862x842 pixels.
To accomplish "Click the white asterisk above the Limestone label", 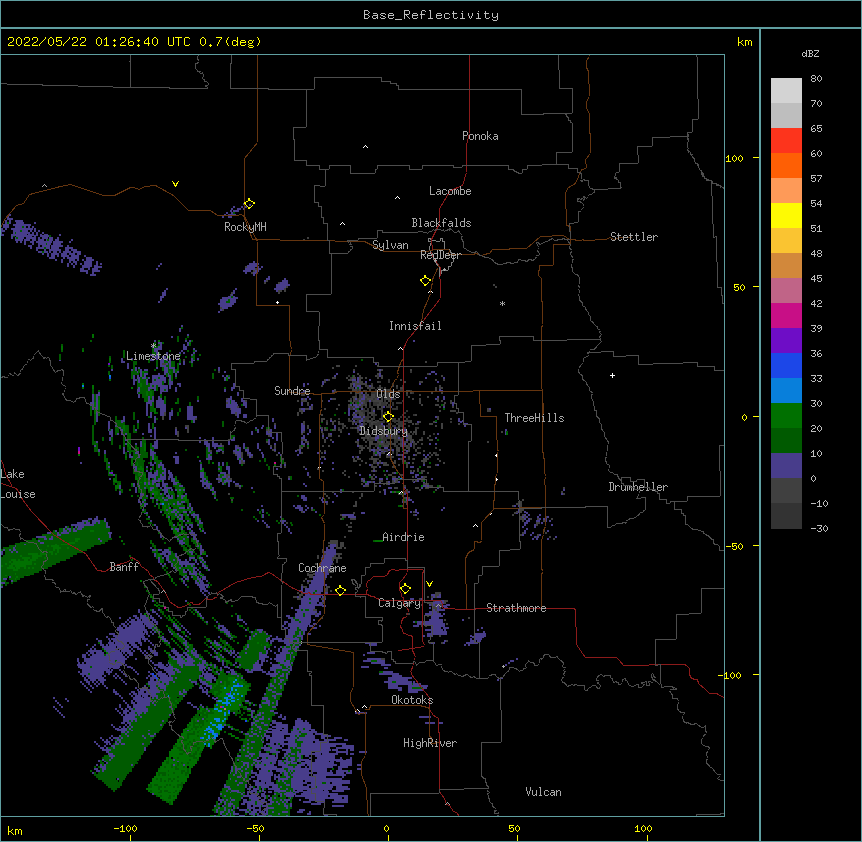I will 153,346.
